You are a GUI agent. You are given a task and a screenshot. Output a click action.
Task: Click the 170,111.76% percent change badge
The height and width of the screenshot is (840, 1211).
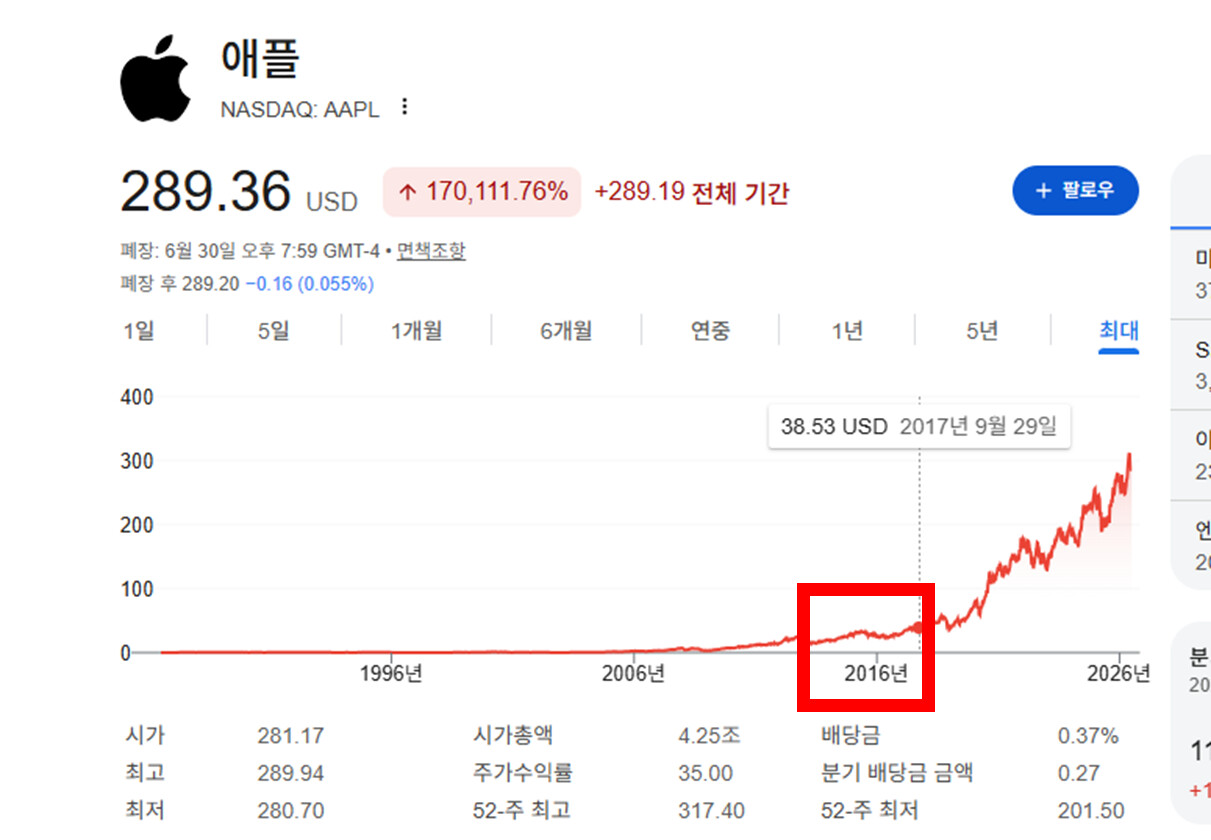tap(482, 192)
